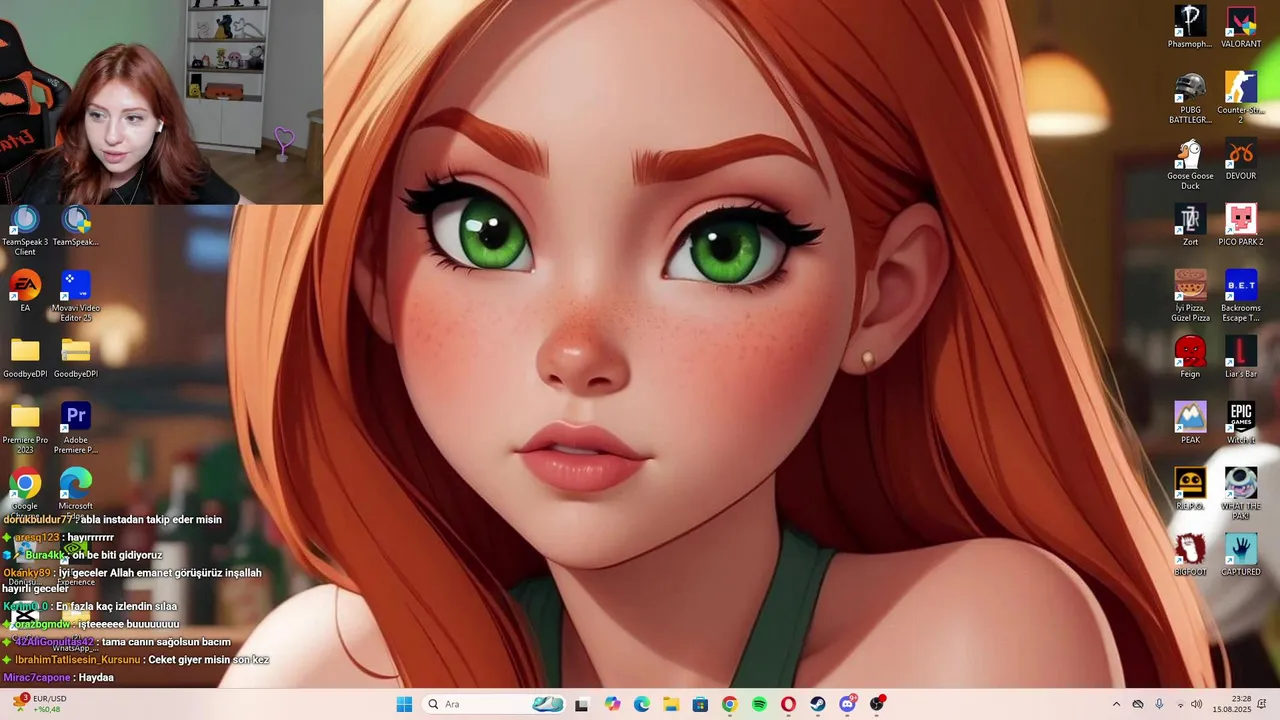Select the second TeamSpeak shield icon
This screenshot has width=1280, height=720.
[x=76, y=225]
